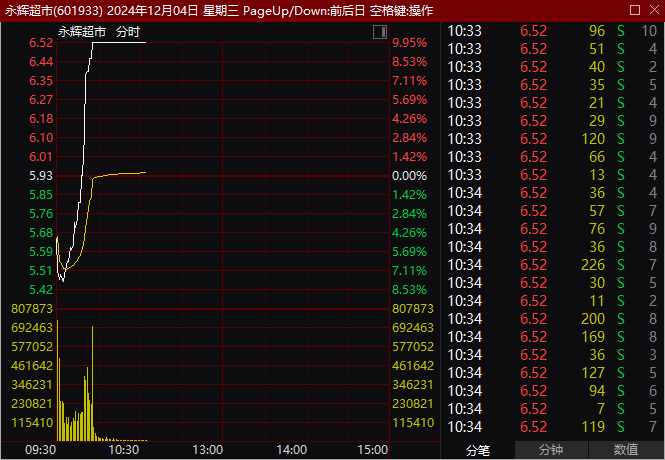Screen dimensions: 665x460
Task: Select the 数值 tab
Action: pos(627,450)
